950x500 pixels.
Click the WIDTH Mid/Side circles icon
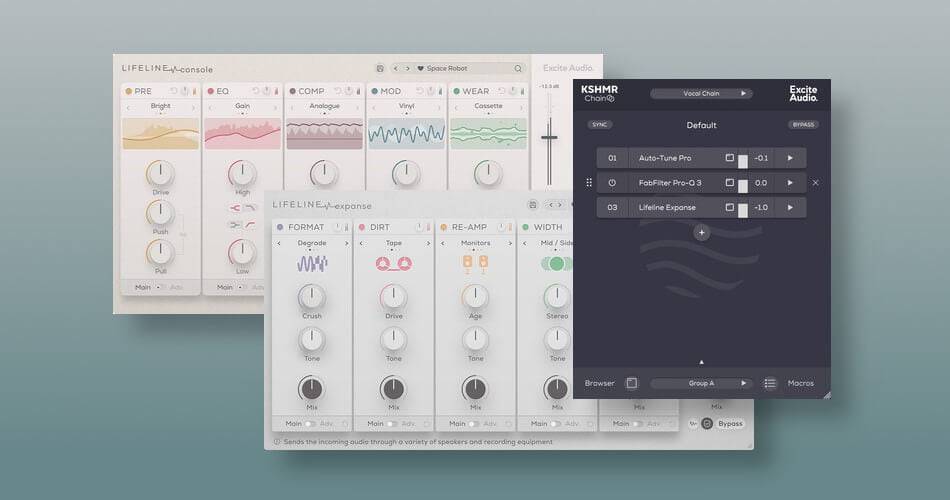coord(556,264)
